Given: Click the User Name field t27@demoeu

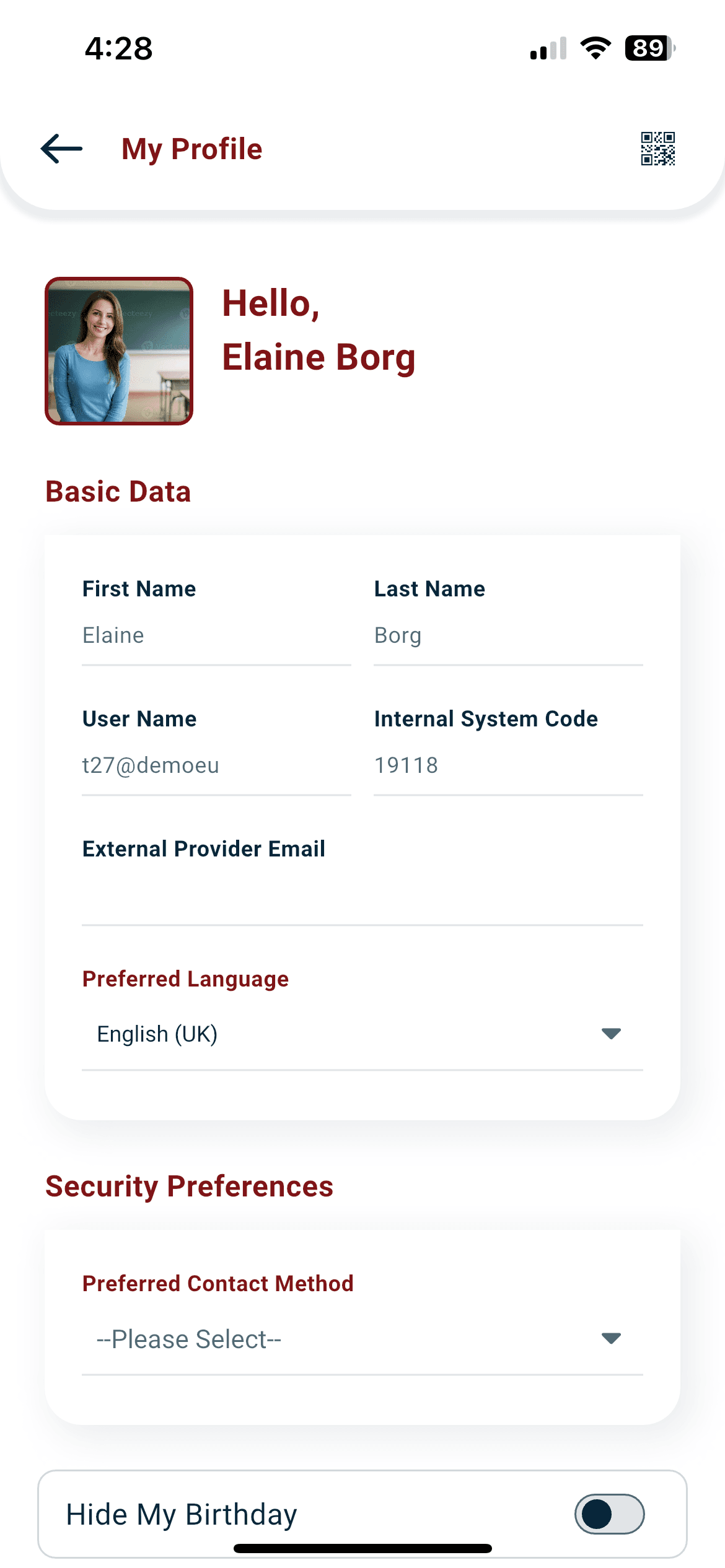Looking at the screenshot, I should [x=216, y=766].
